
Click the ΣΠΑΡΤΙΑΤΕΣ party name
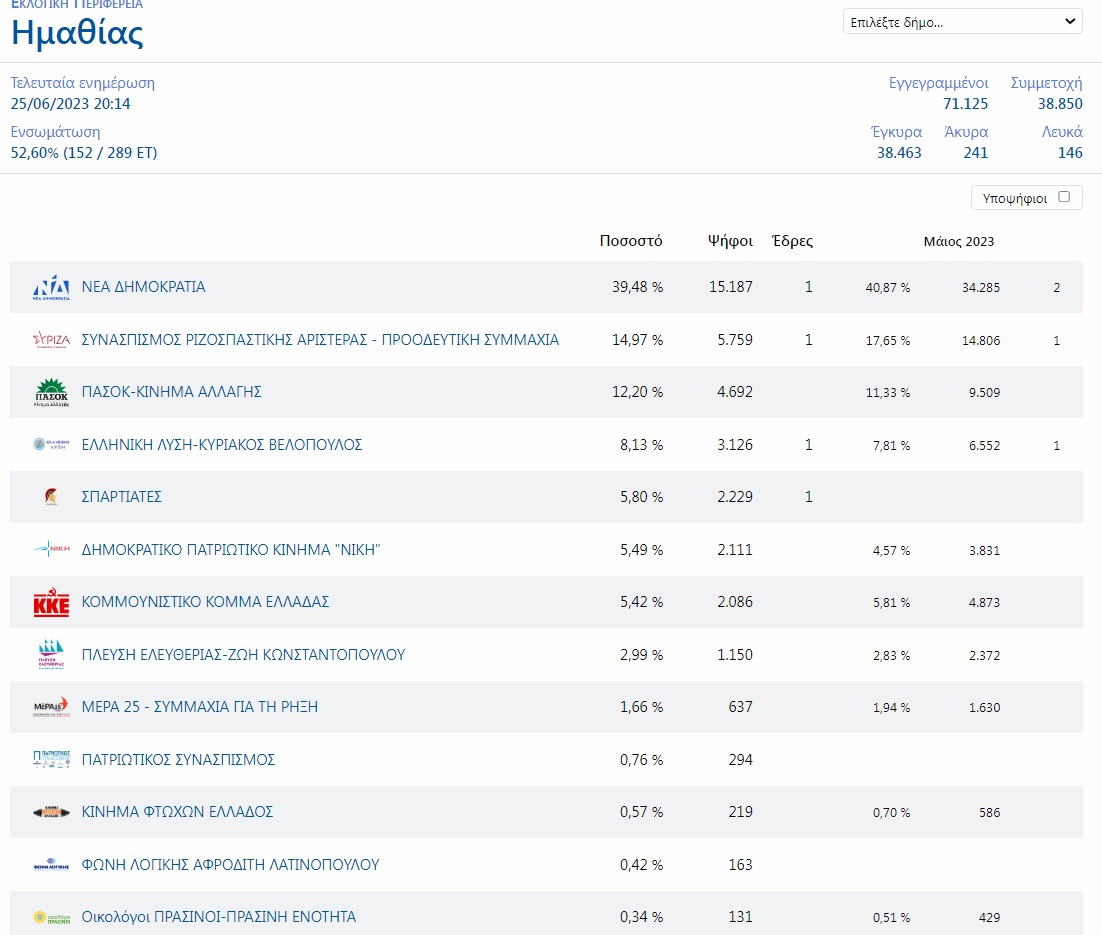121,497
